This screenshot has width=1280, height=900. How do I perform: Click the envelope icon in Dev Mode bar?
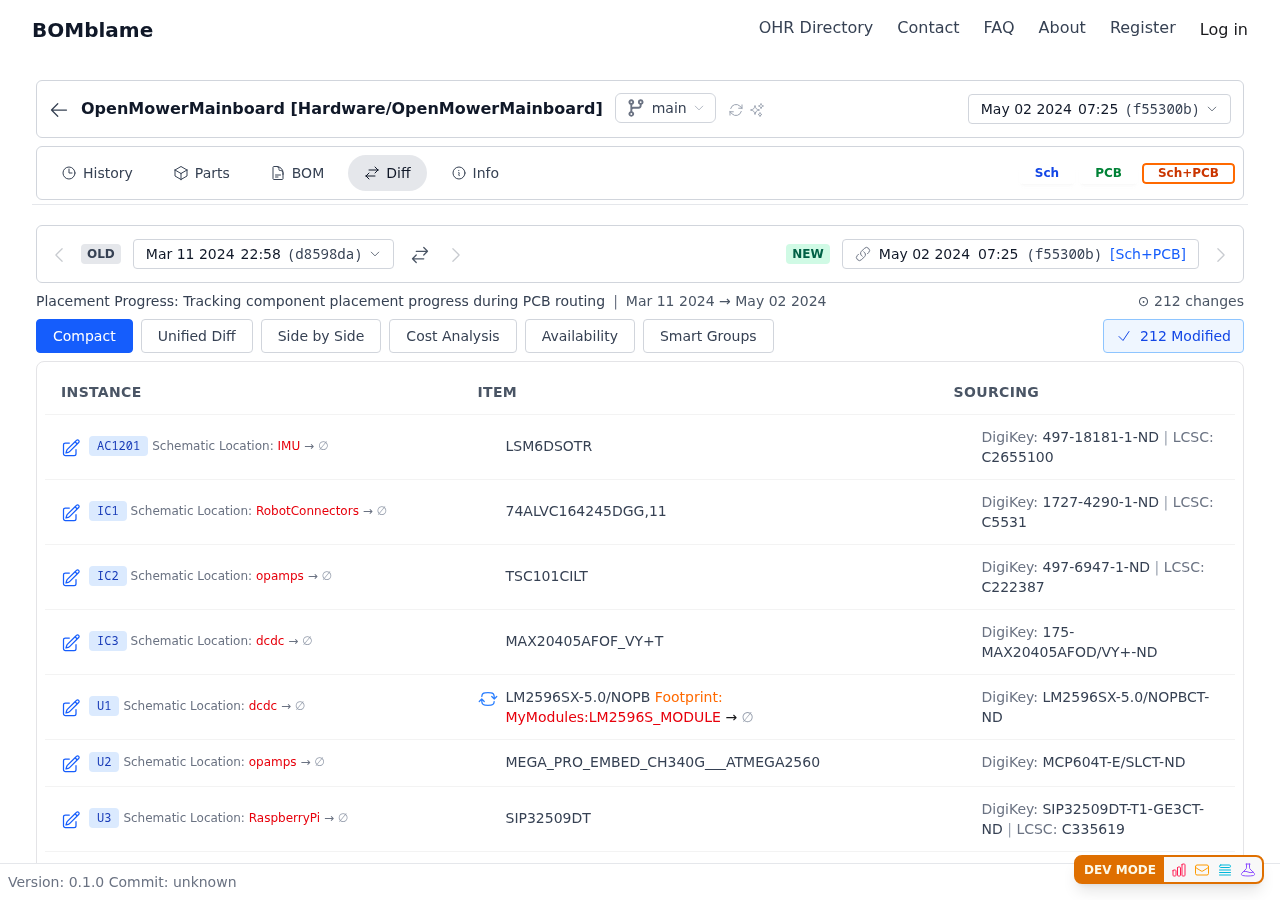[x=1202, y=870]
